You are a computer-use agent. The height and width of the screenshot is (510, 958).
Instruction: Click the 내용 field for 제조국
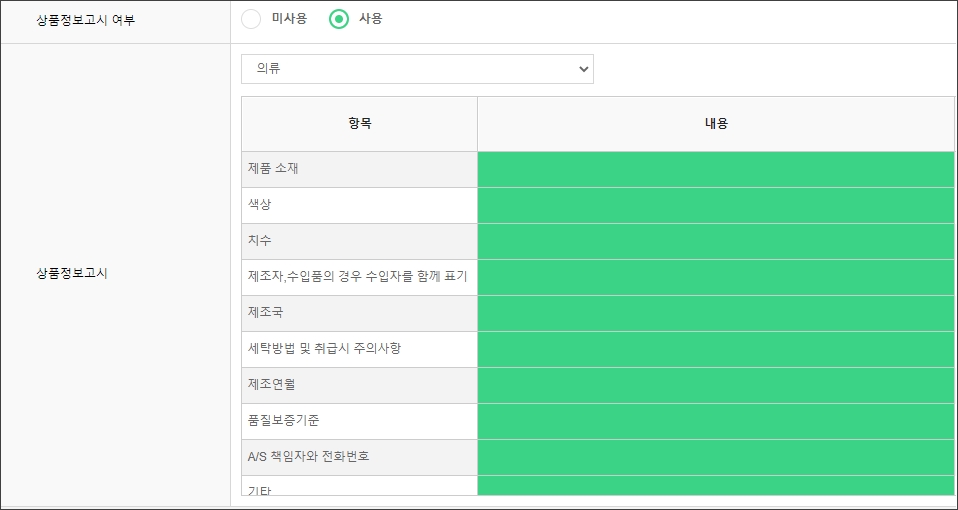click(x=715, y=313)
